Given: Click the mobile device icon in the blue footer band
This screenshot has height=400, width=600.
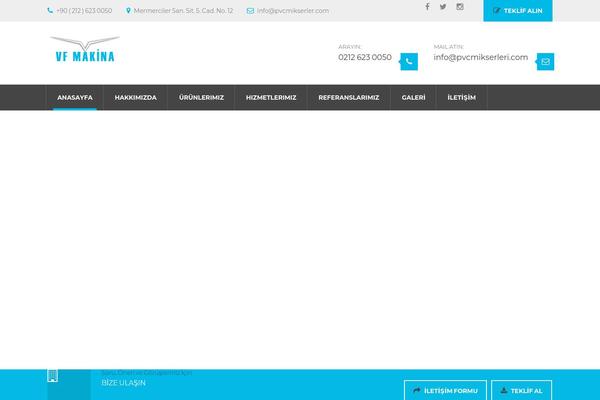Looking at the screenshot, I should coord(52,376).
